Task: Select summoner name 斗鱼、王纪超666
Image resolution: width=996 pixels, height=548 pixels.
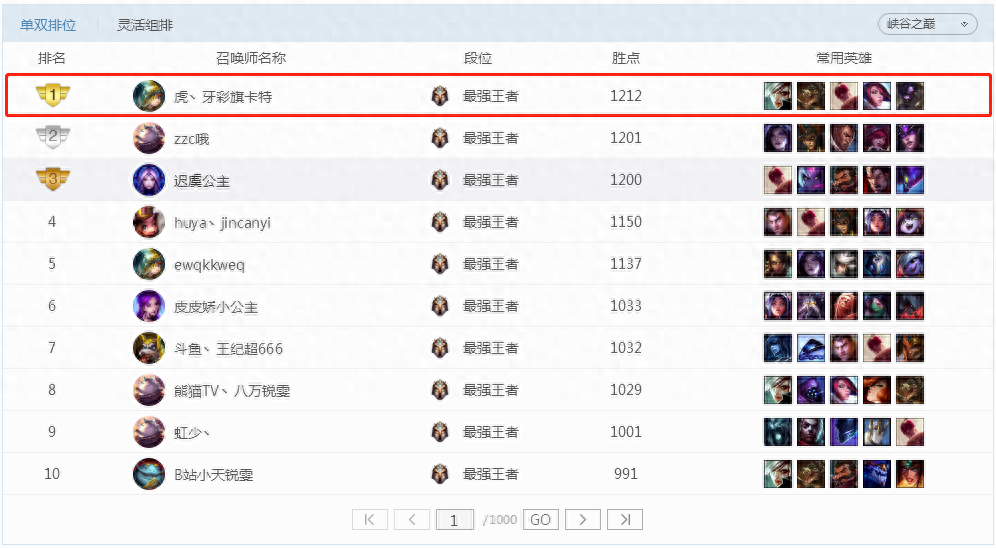Action: pos(229,348)
